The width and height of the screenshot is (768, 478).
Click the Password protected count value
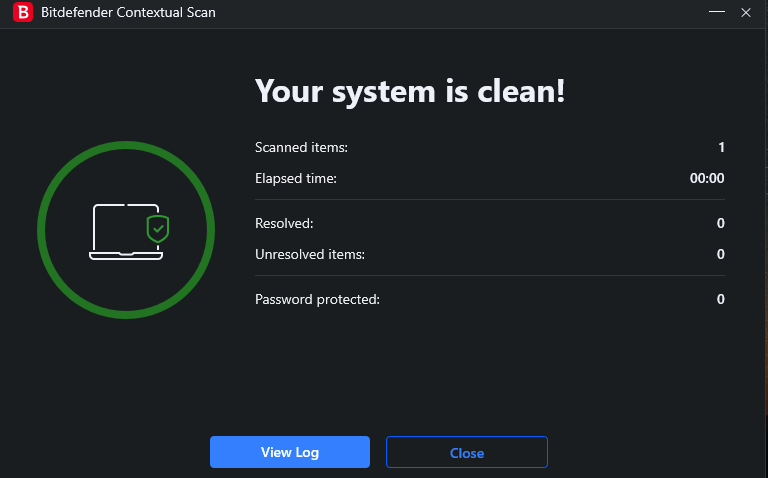click(x=720, y=299)
